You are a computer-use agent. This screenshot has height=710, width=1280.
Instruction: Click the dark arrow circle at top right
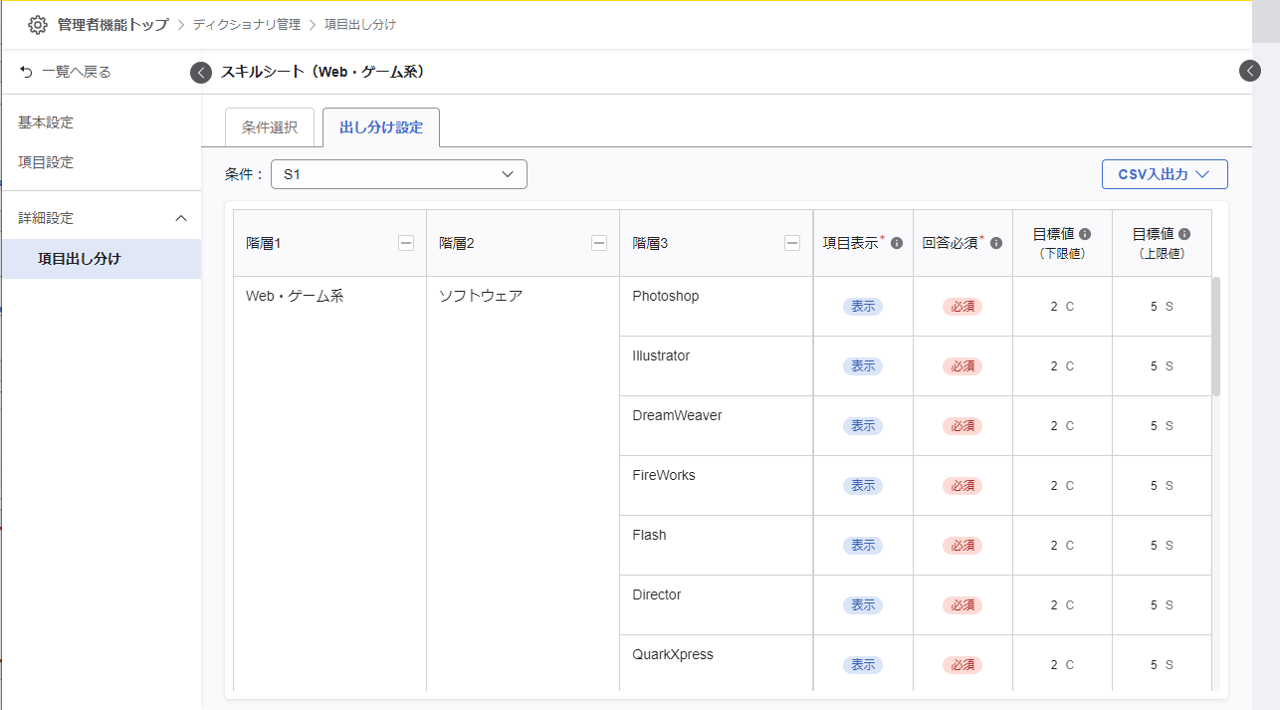[1250, 71]
